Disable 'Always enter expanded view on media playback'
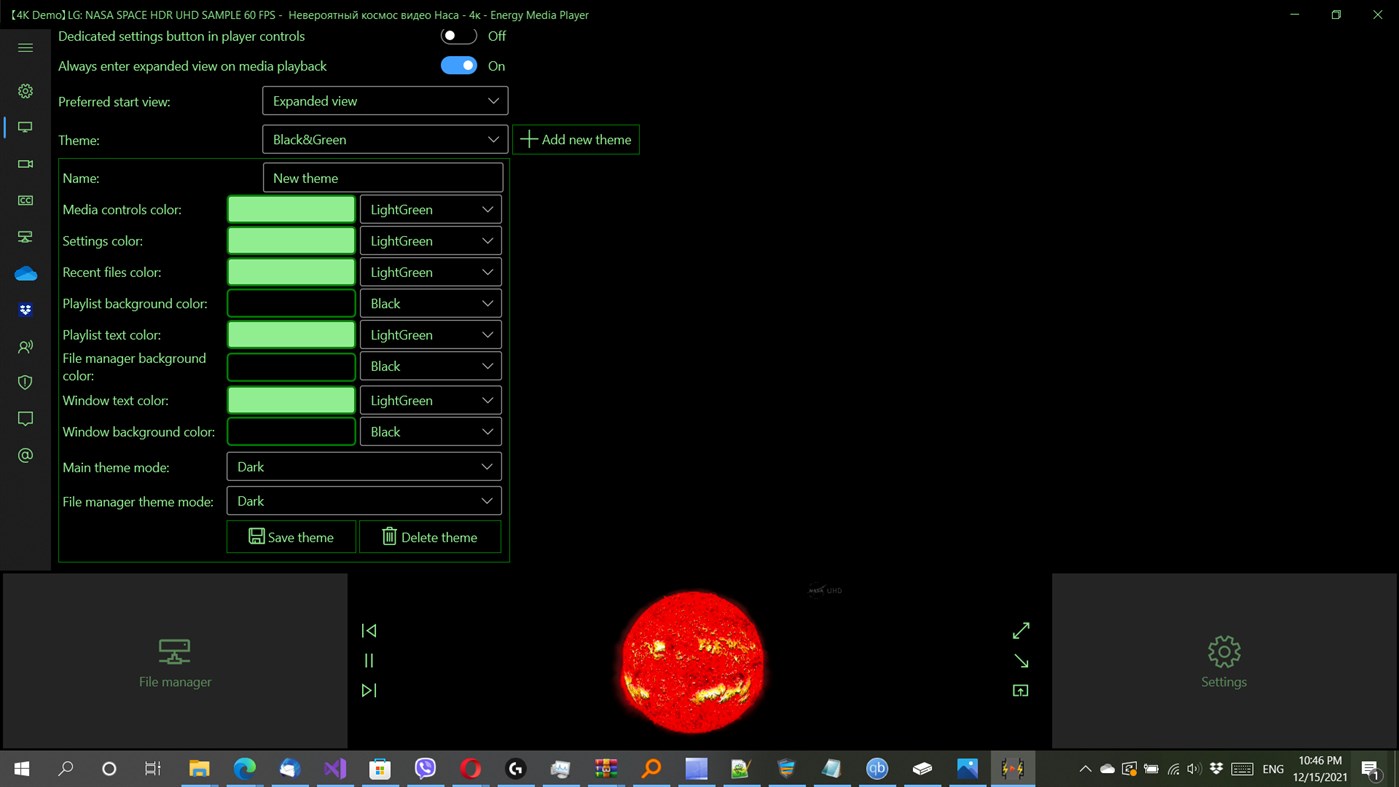The height and width of the screenshot is (787, 1399). (x=458, y=65)
